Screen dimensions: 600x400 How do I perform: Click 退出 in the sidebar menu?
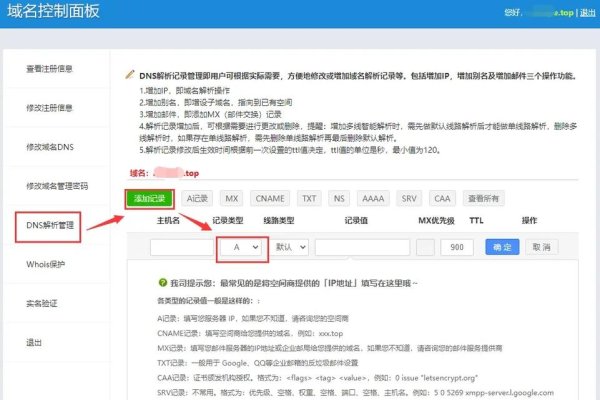click(x=34, y=343)
